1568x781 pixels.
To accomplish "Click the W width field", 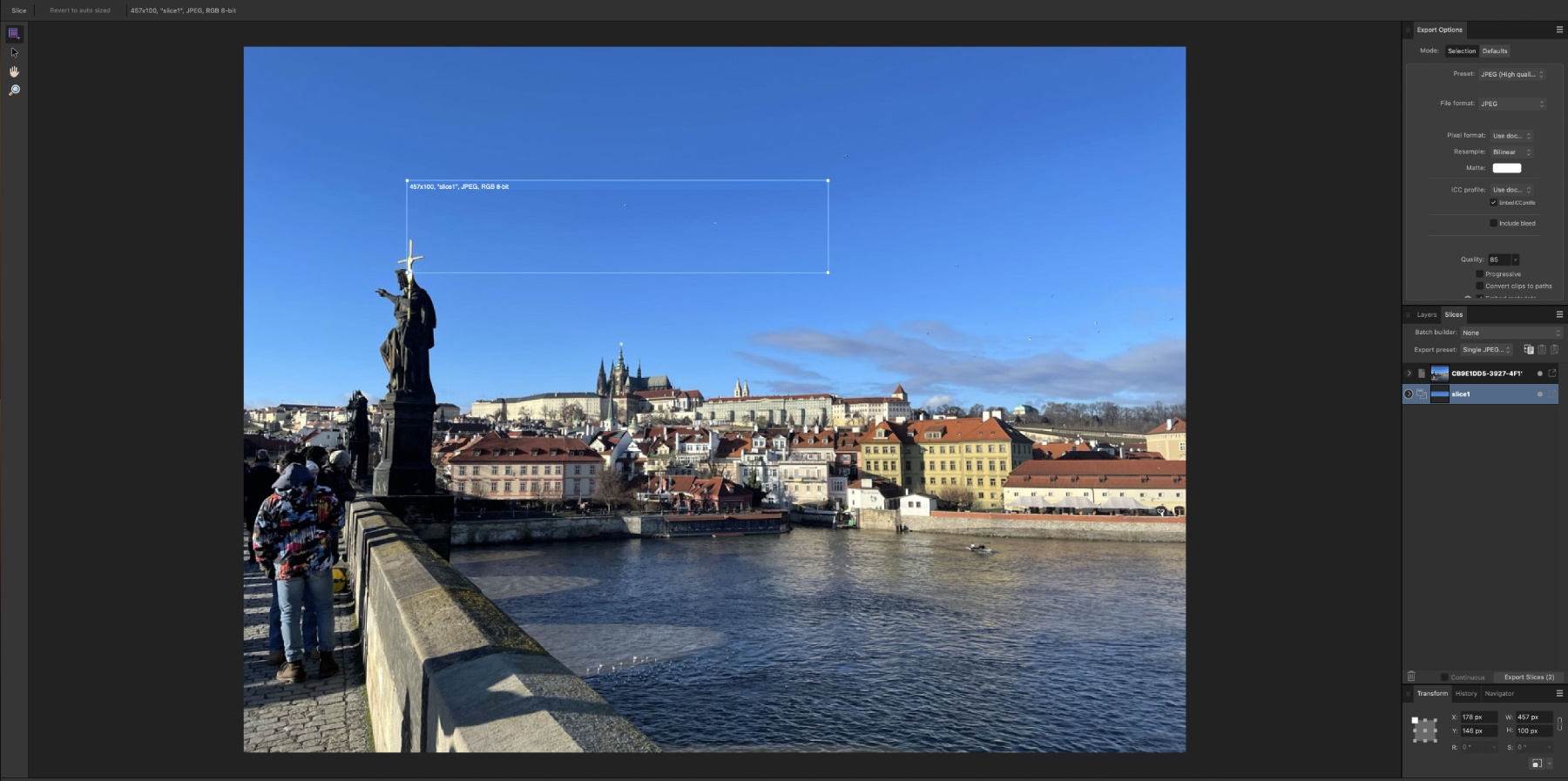I will [1534, 717].
